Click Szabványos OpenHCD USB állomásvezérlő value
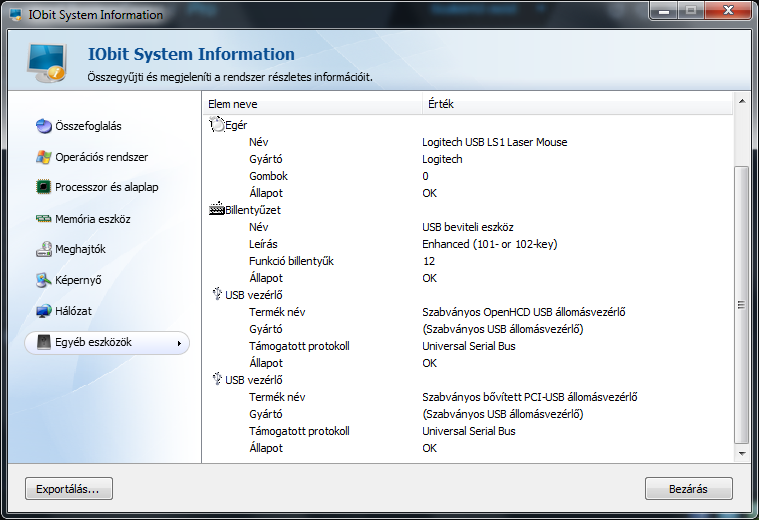The image size is (759, 520). coord(524,312)
